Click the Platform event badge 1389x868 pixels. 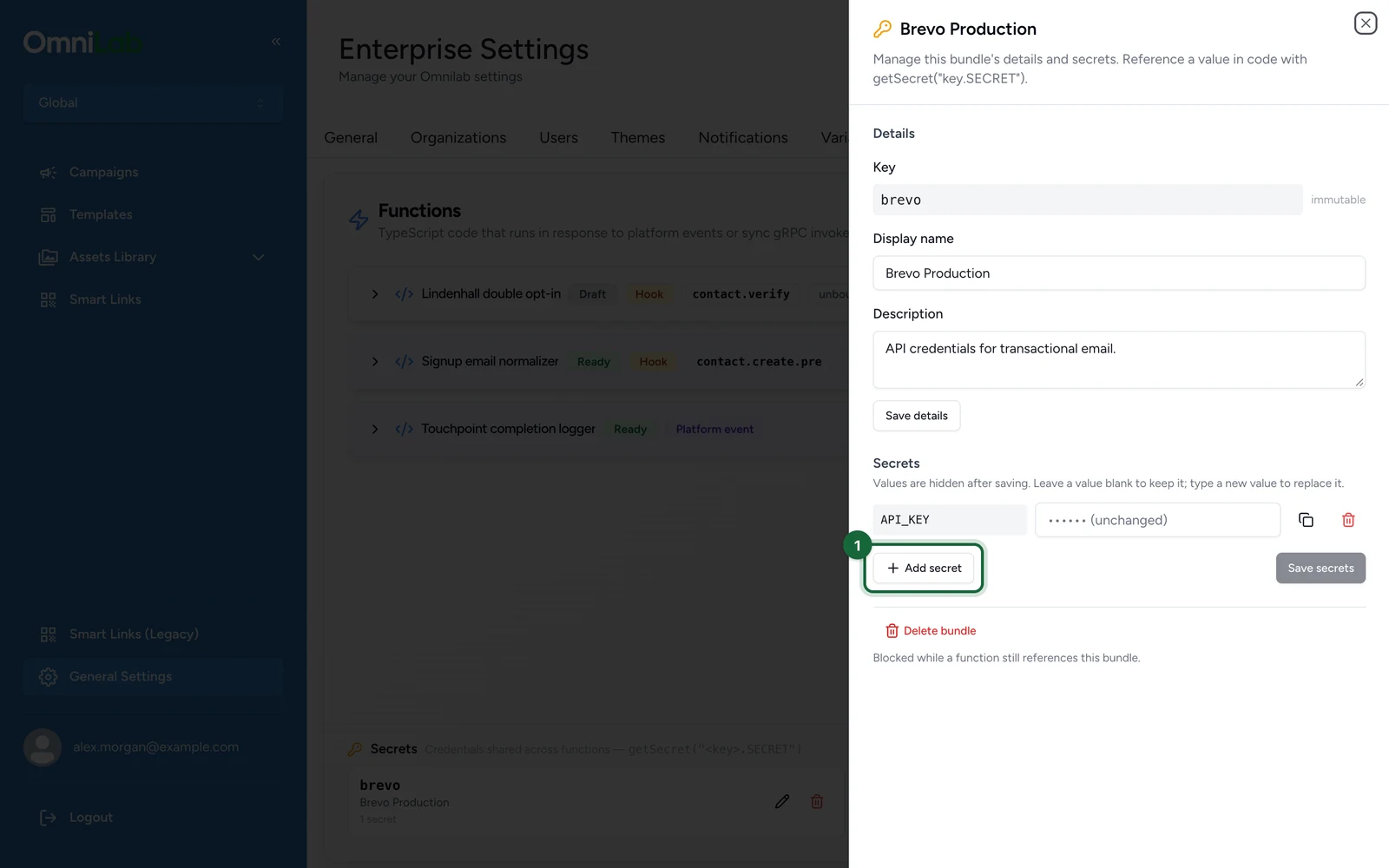(714, 429)
